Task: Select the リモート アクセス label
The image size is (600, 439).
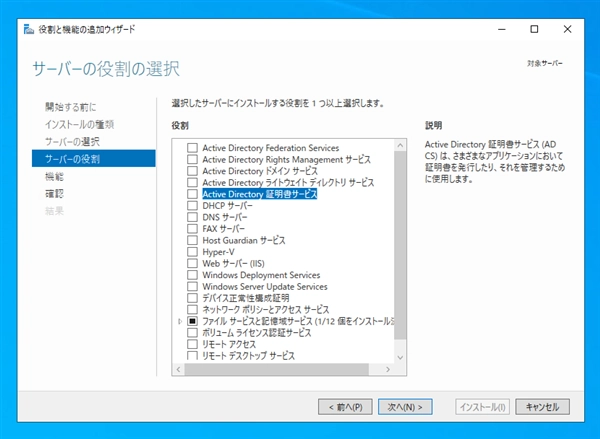Action: coord(229,344)
